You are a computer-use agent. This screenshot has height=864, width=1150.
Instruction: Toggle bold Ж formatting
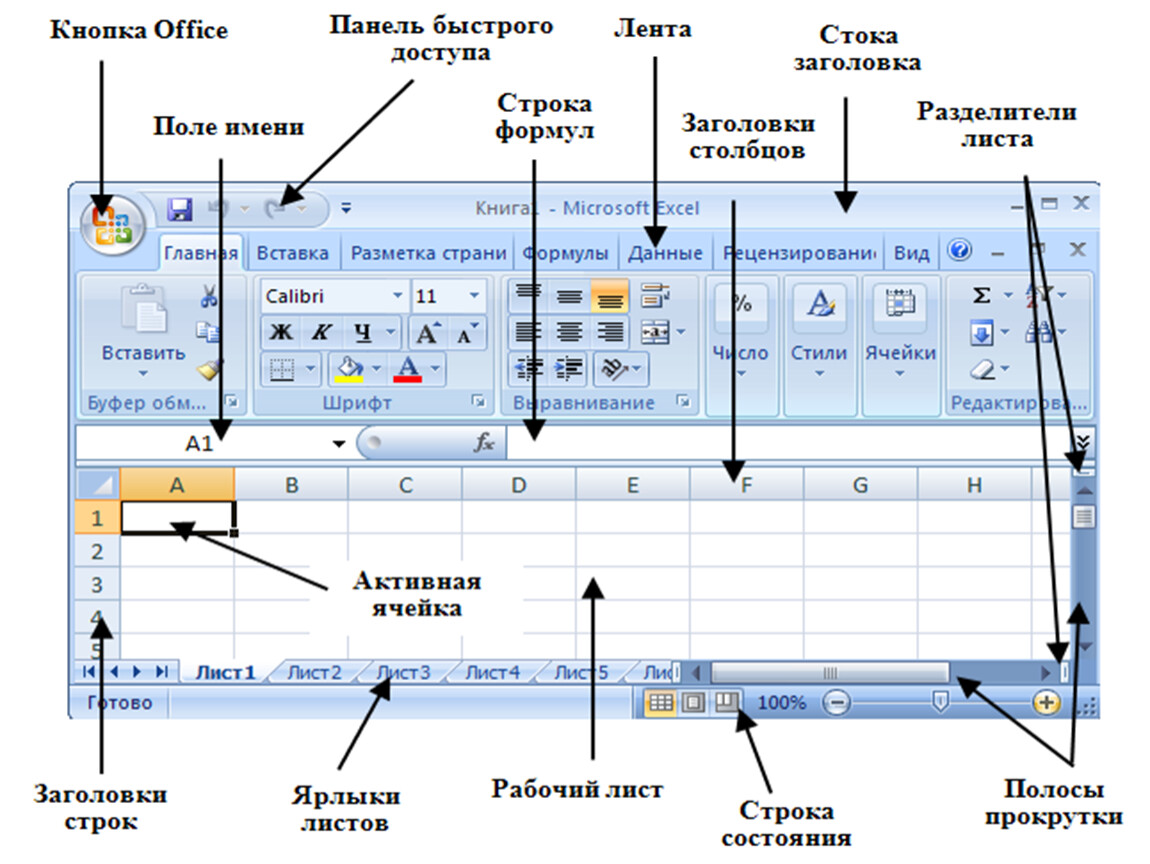281,332
